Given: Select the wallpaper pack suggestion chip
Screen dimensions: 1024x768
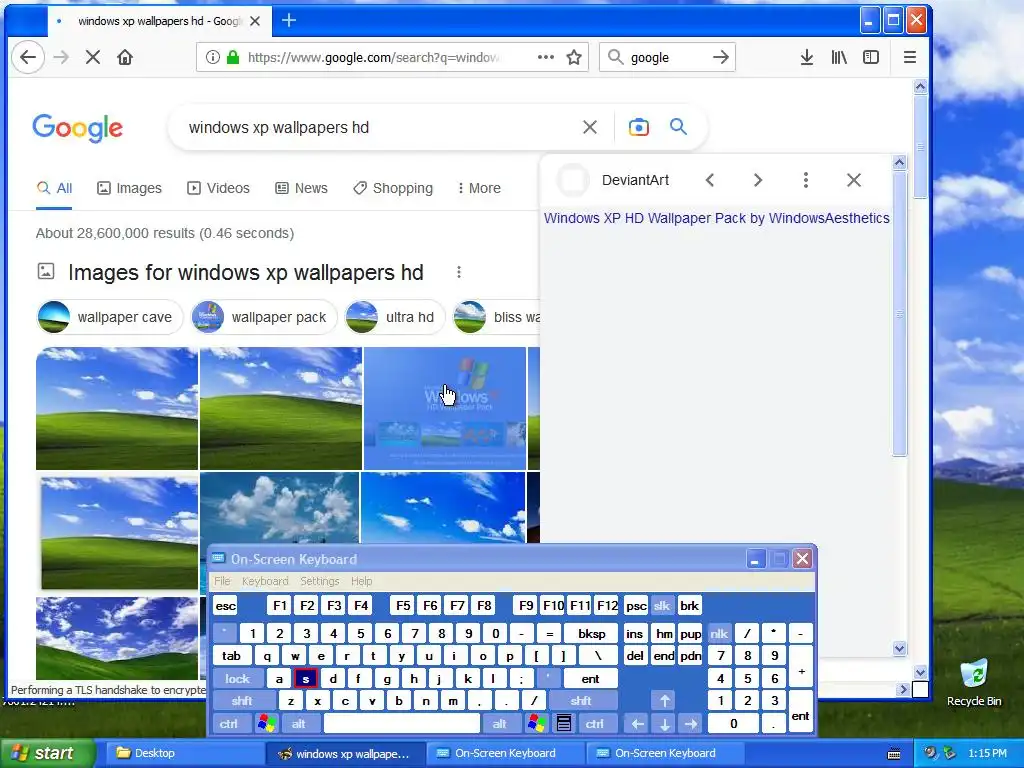Looking at the screenshot, I should pos(264,317).
